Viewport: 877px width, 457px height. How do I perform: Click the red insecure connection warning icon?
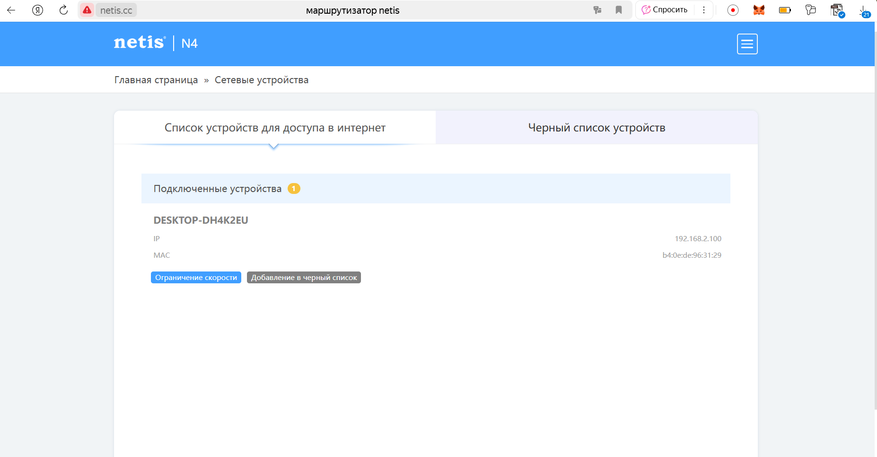87,10
